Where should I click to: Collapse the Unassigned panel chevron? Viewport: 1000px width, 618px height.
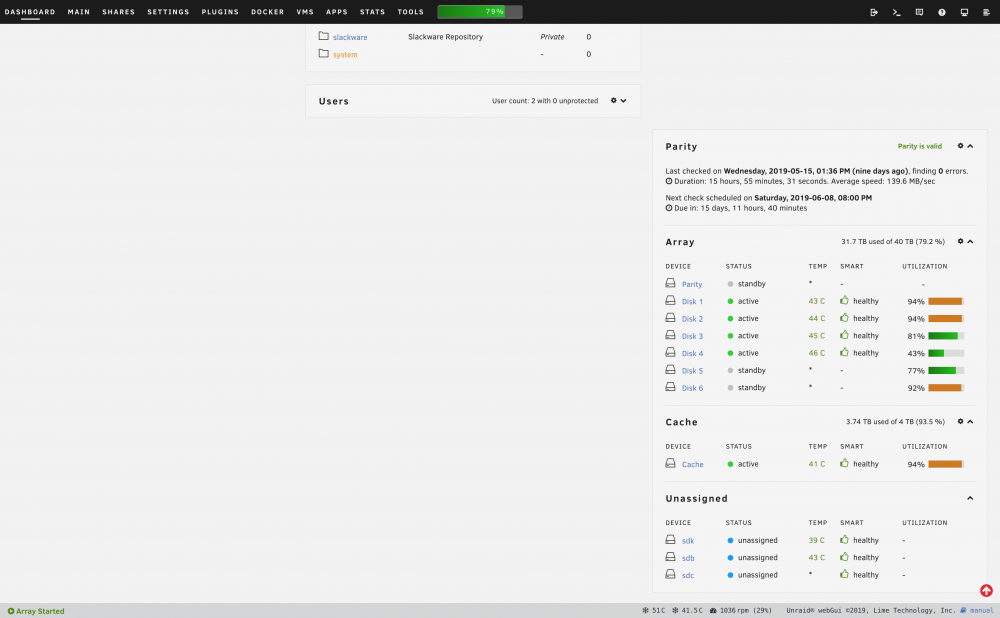[970, 498]
